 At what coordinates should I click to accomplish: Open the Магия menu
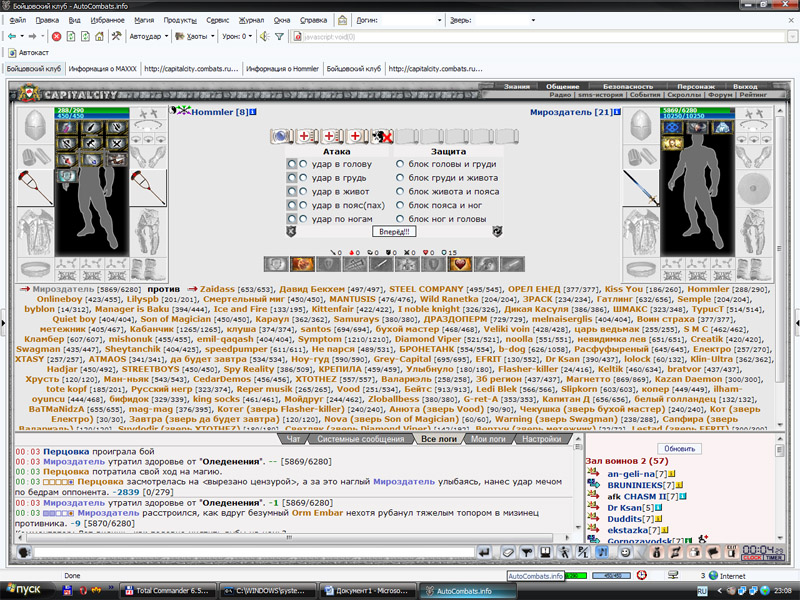coord(144,20)
